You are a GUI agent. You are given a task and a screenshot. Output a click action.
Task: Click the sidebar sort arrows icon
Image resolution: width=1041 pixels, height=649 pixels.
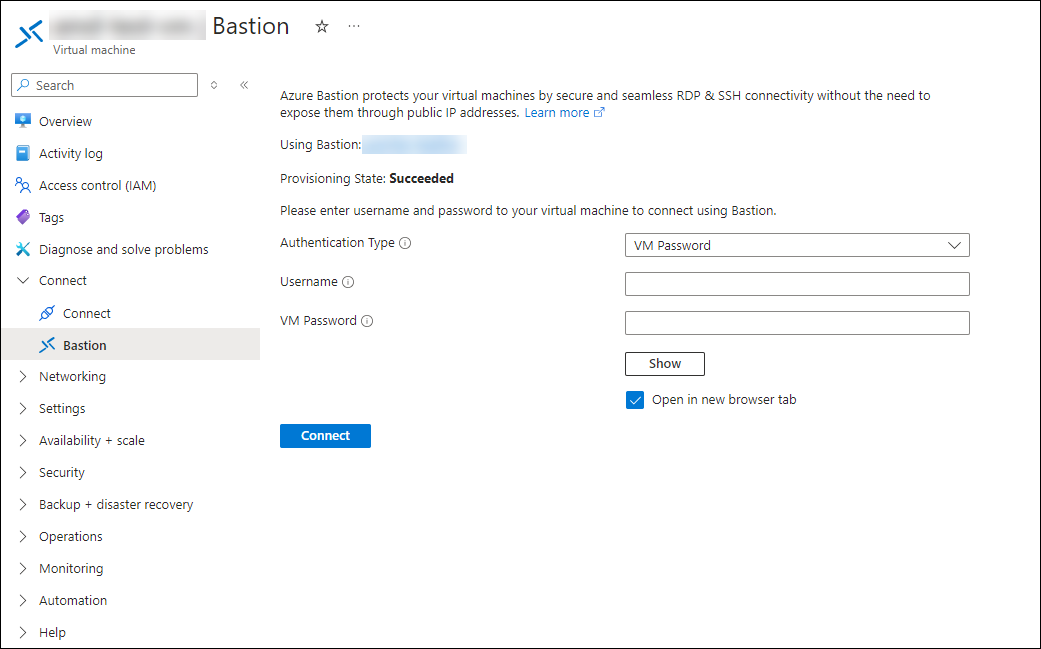[214, 85]
